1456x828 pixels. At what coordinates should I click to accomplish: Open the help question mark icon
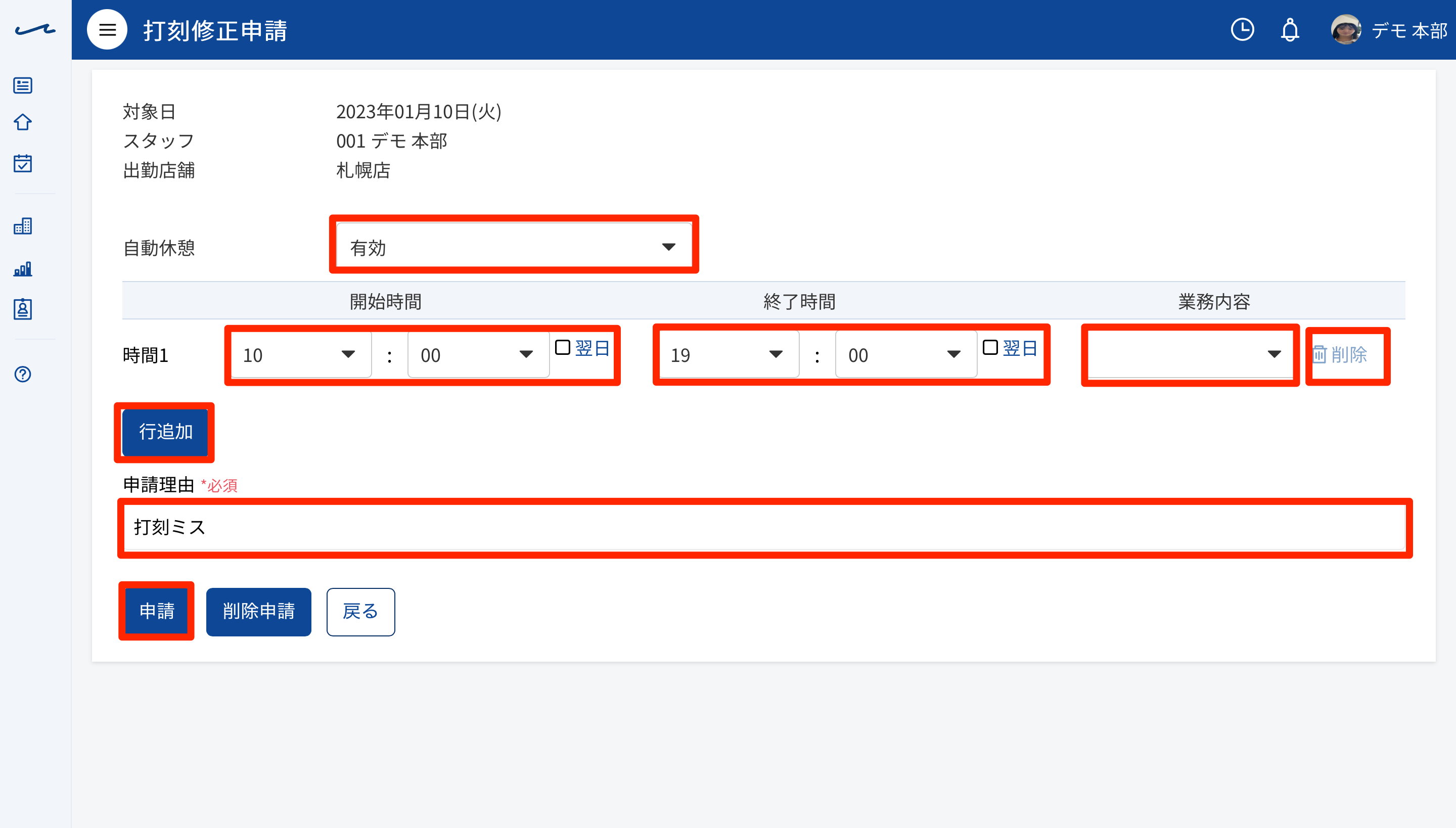(23, 374)
